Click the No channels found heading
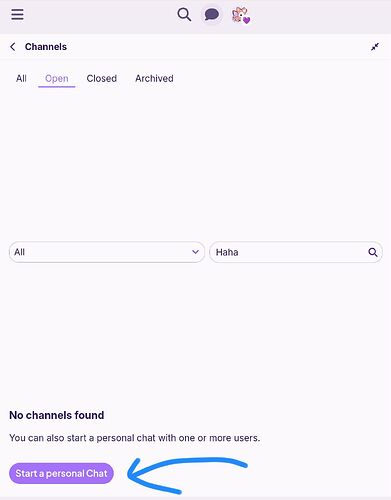This screenshot has height=500, width=391. (x=57, y=415)
